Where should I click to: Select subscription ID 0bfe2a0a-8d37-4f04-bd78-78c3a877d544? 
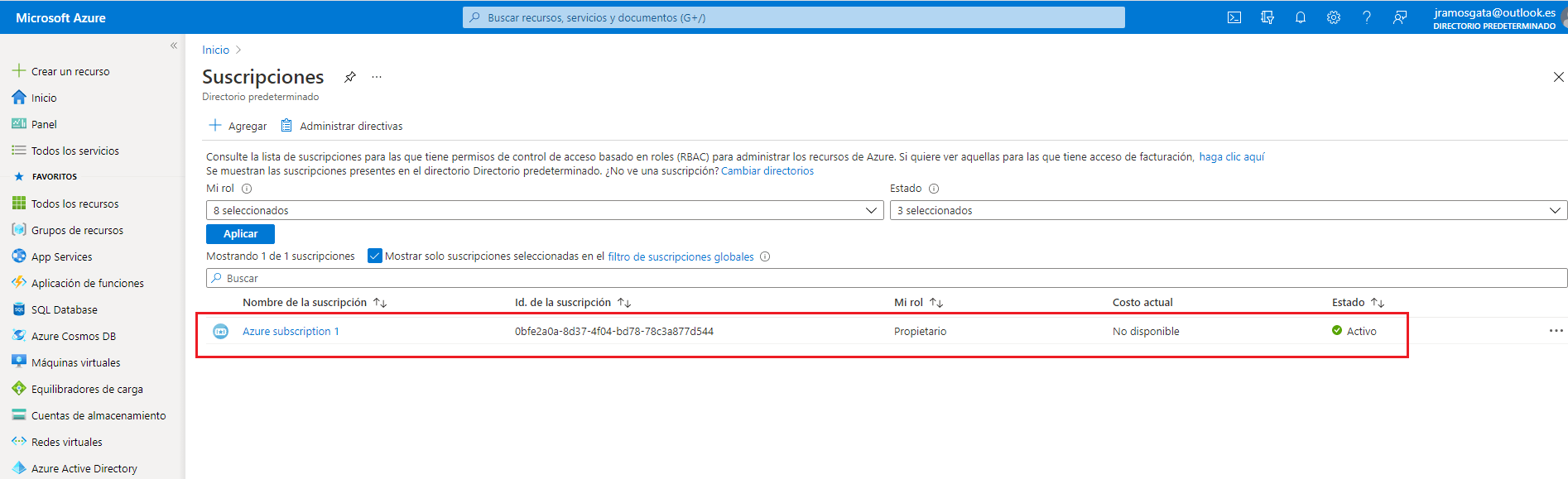coord(614,331)
